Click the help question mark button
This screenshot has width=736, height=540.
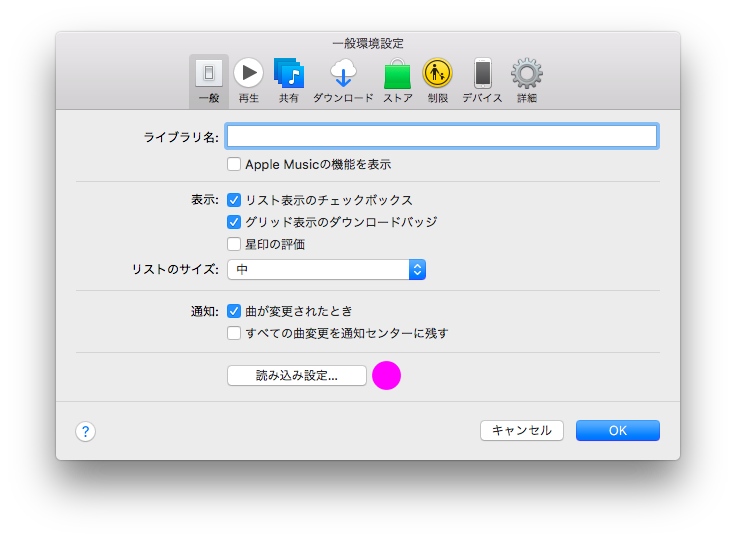85,431
